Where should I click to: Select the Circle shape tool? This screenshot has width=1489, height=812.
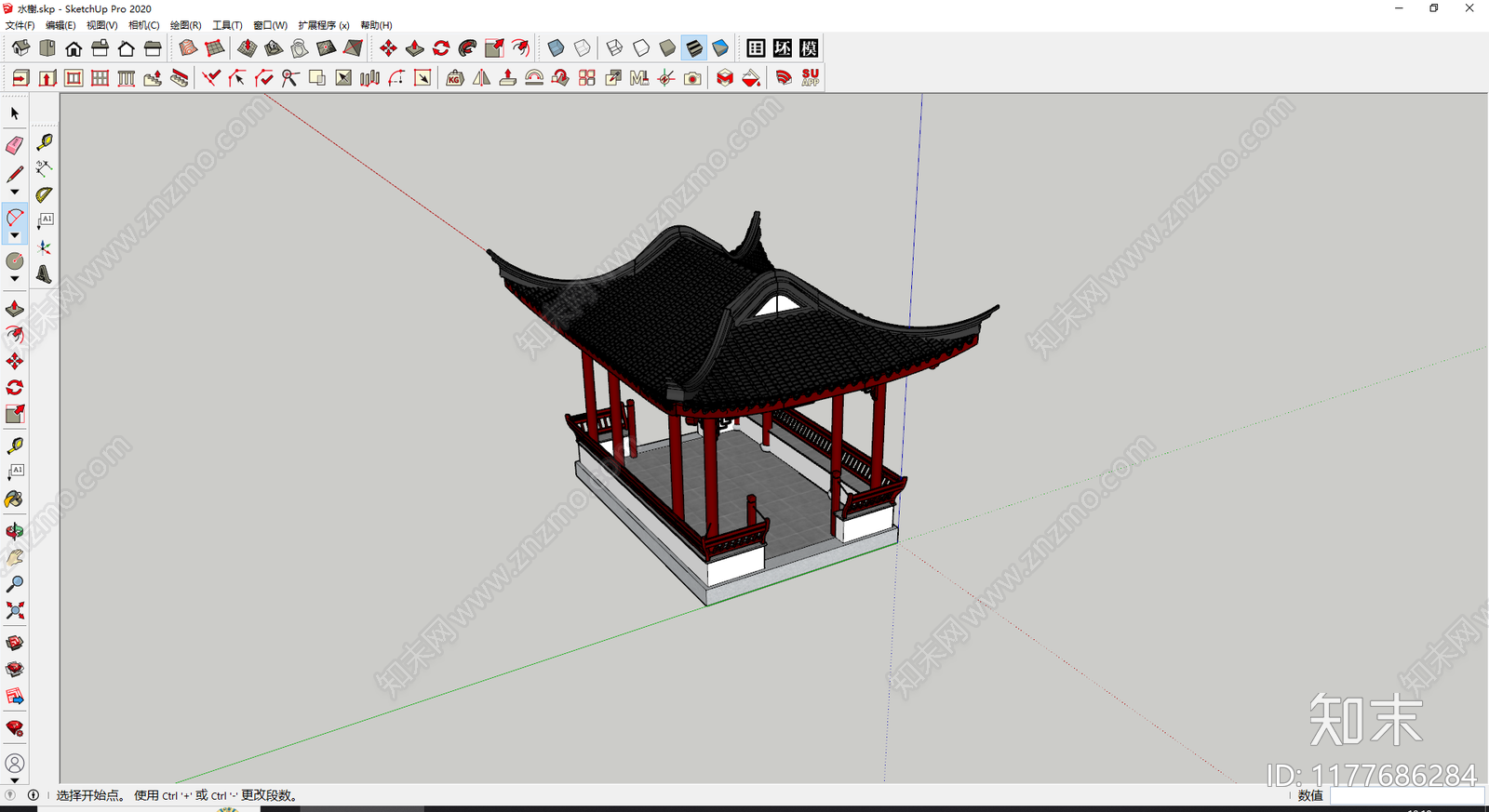tap(15, 261)
